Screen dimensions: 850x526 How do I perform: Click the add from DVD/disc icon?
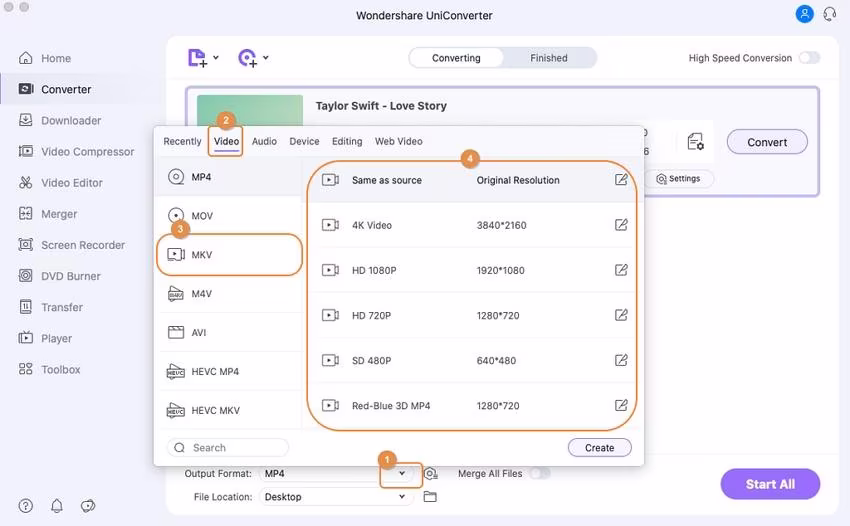pos(247,57)
